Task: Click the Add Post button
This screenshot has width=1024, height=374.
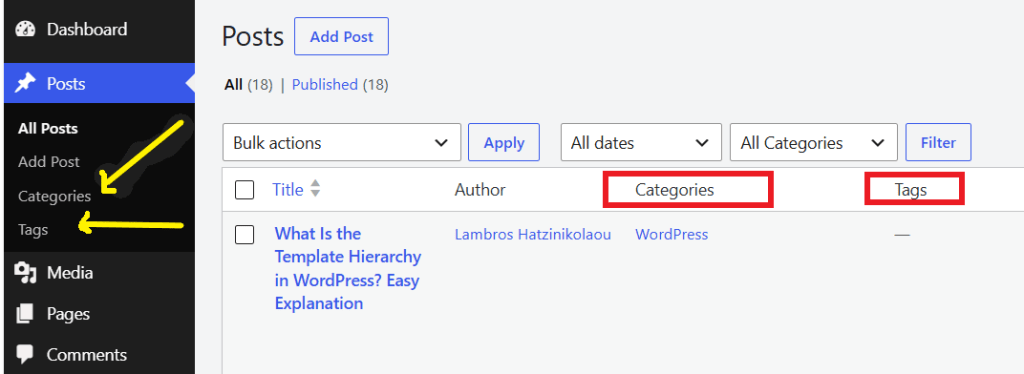Action: (342, 37)
